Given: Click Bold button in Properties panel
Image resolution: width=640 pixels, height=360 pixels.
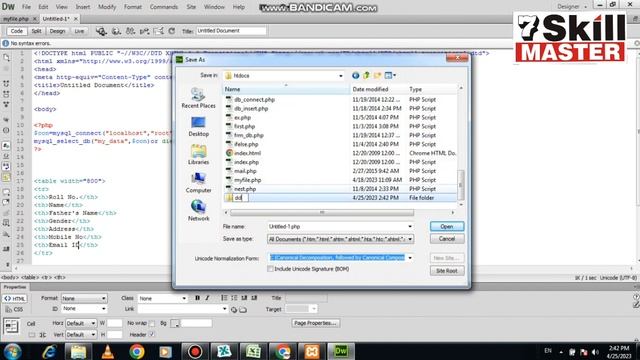Looking at the screenshot, I should coord(198,298).
